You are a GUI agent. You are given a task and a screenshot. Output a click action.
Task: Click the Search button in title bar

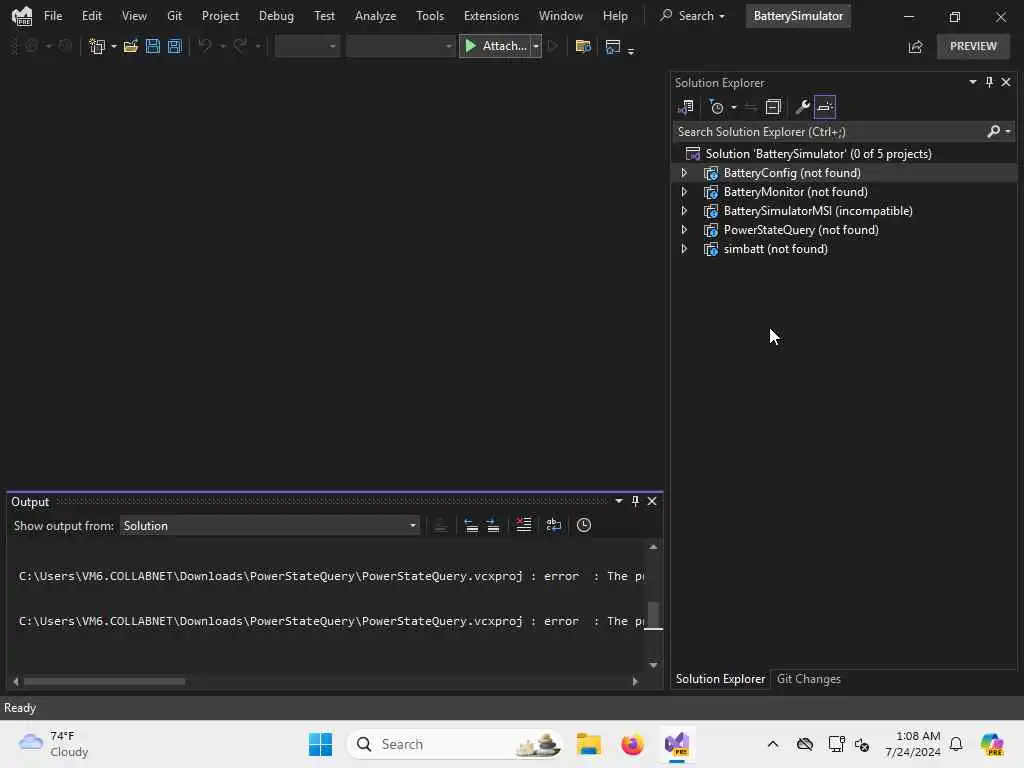tap(692, 16)
